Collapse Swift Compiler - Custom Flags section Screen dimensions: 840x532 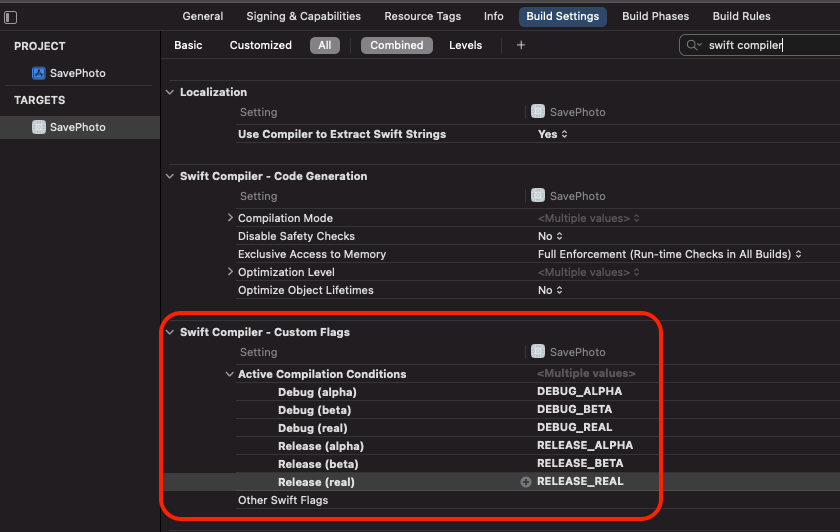pos(170,332)
